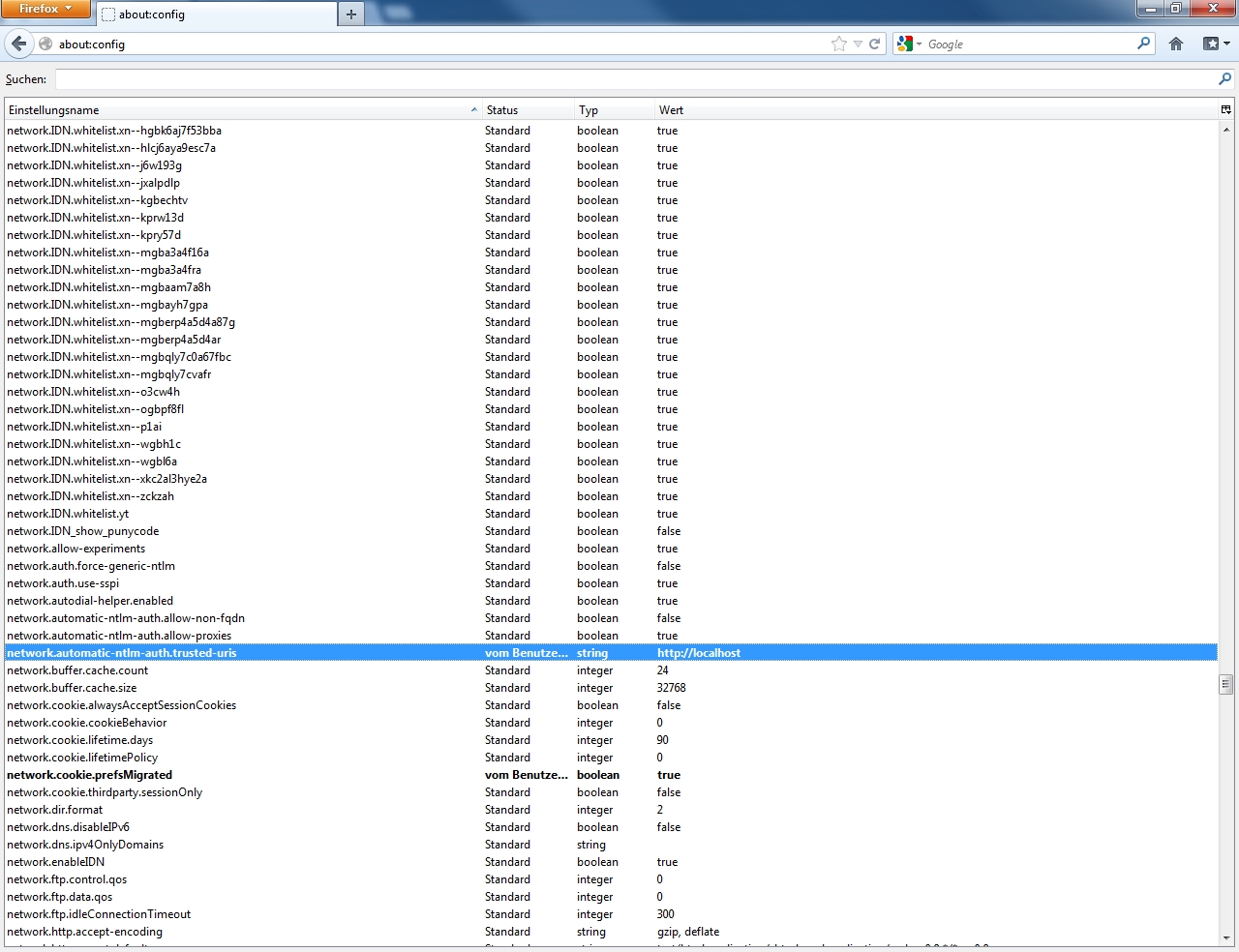Reload the about:config page
Viewport: 1239px width, 952px height.
point(875,44)
